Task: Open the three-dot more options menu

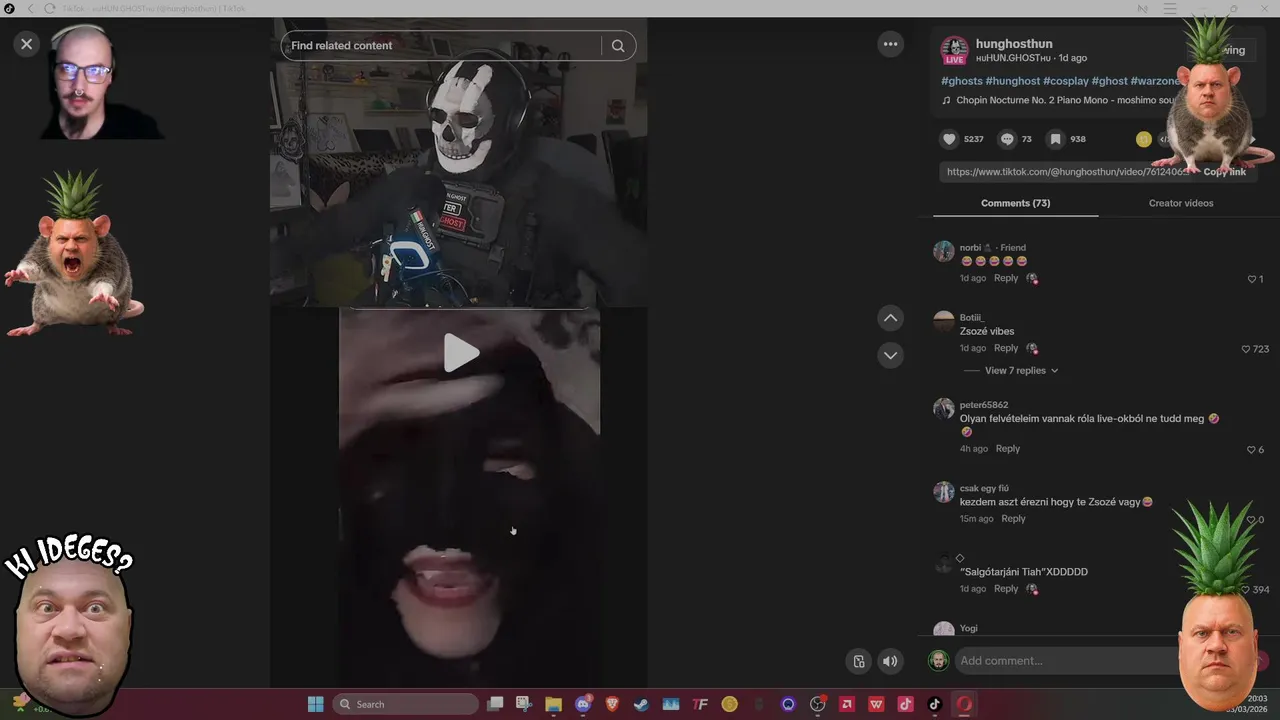Action: [890, 44]
